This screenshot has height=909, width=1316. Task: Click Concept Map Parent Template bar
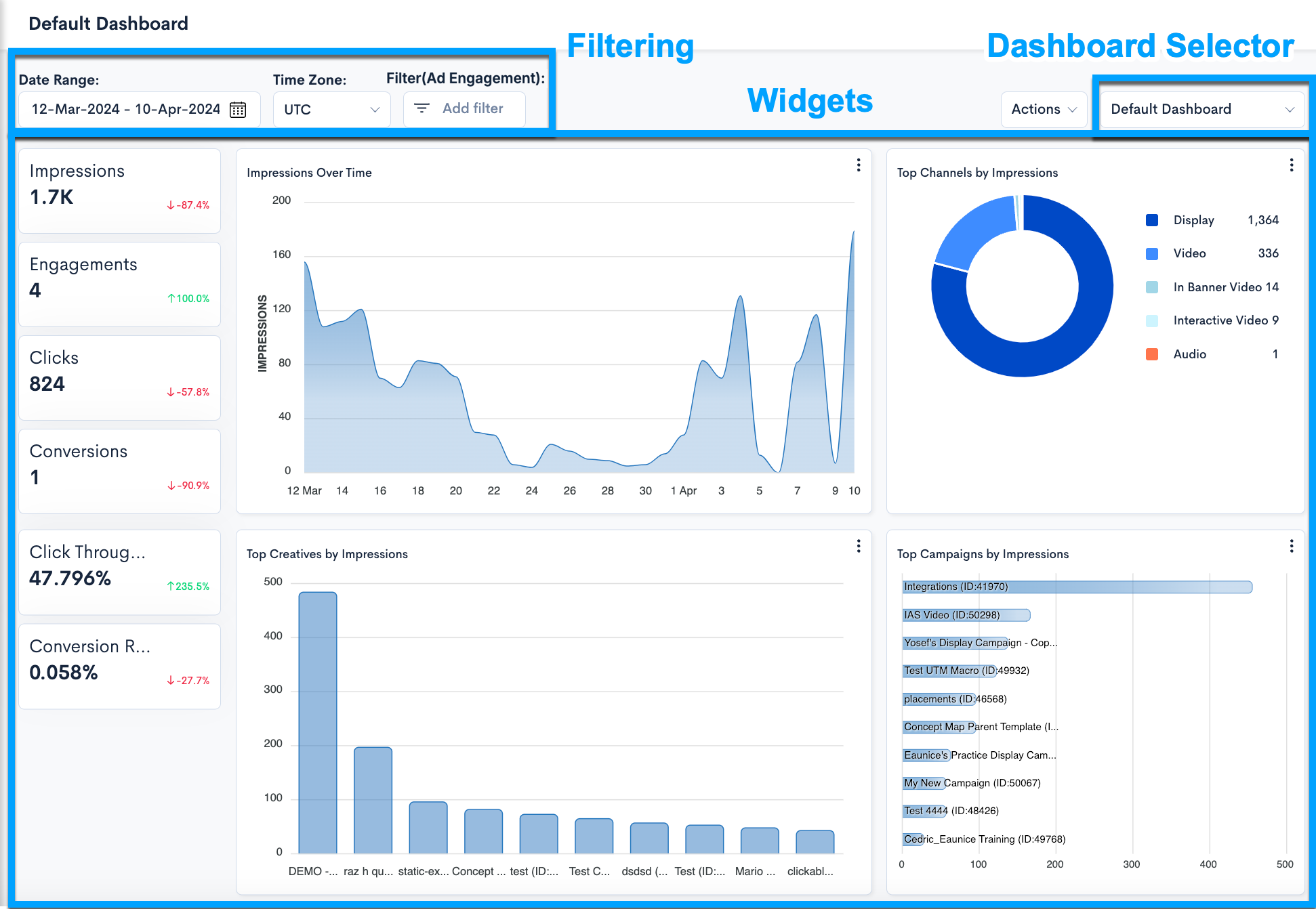coord(938,727)
